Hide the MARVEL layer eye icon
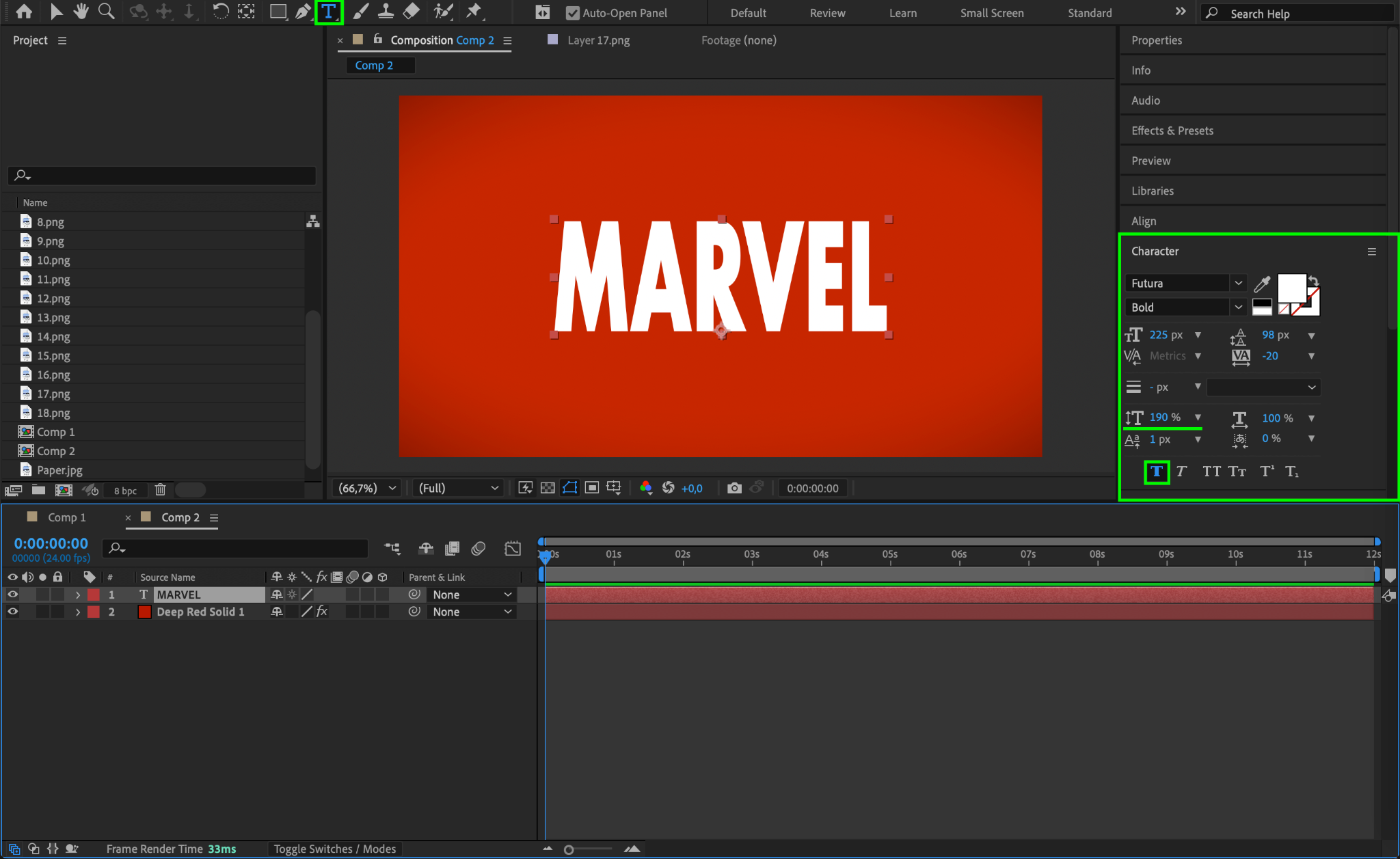1400x859 pixels. point(12,595)
